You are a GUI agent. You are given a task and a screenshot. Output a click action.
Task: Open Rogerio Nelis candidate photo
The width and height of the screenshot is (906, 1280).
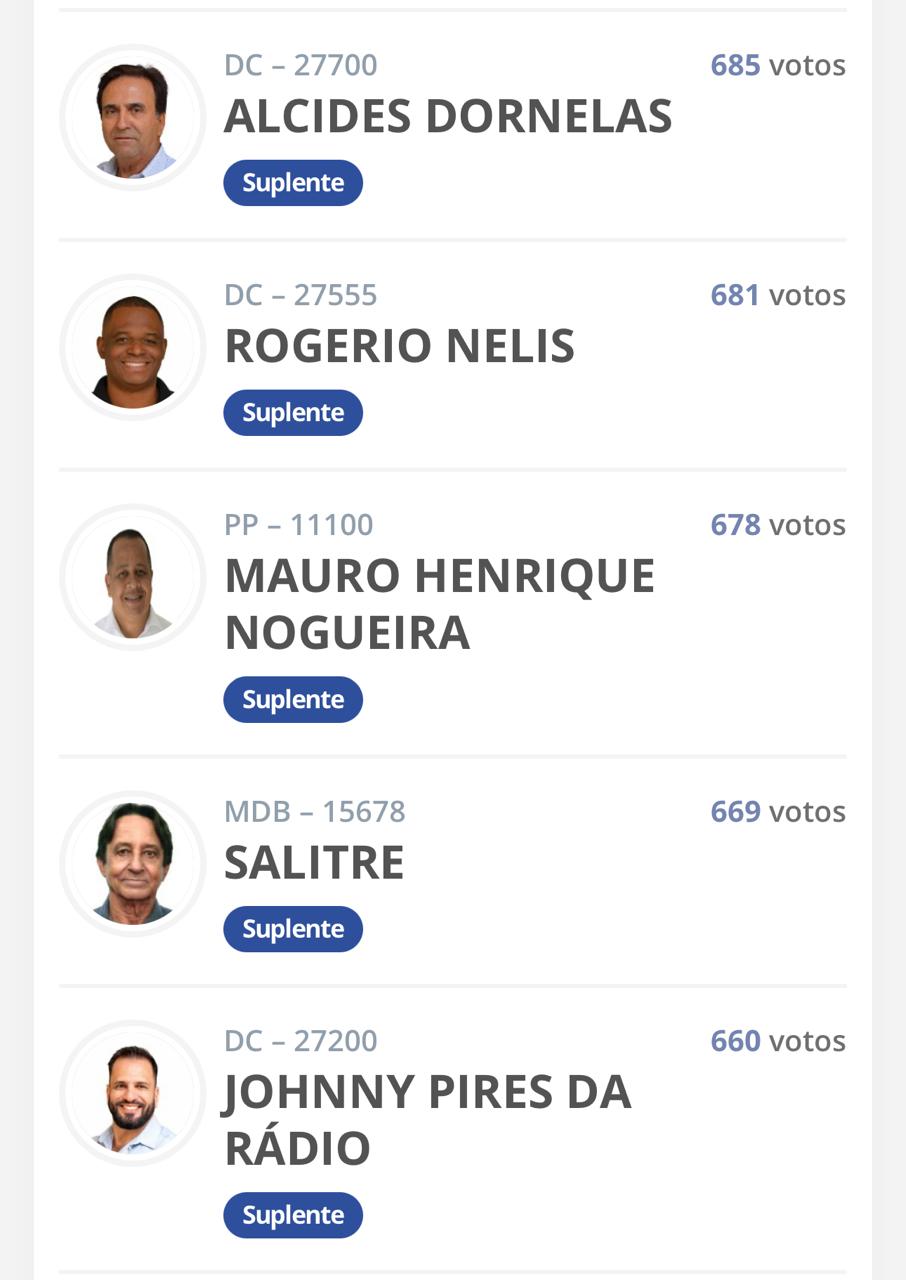[133, 348]
